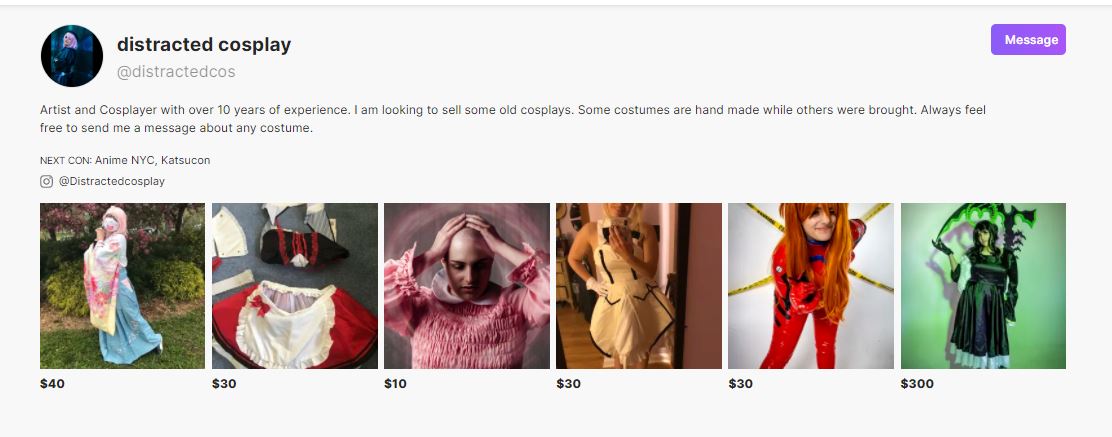Click the NEXT CON: Anime NYC, Katsucon text

point(125,160)
